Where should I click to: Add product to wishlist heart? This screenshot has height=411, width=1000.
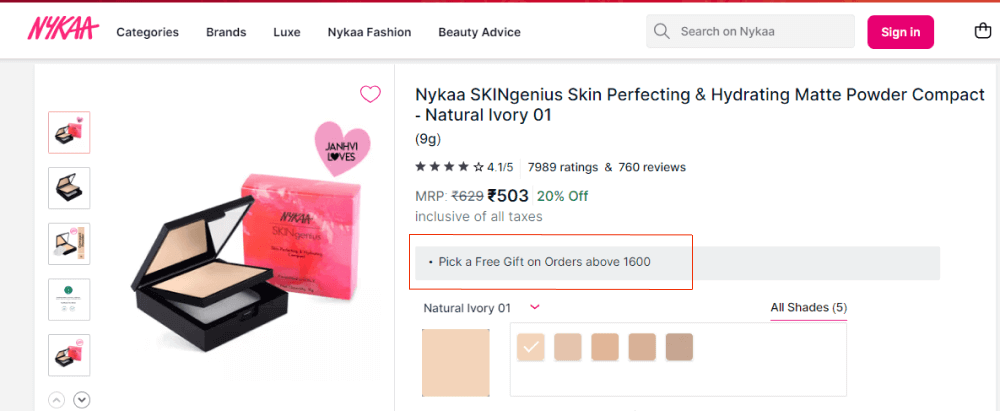(x=370, y=94)
